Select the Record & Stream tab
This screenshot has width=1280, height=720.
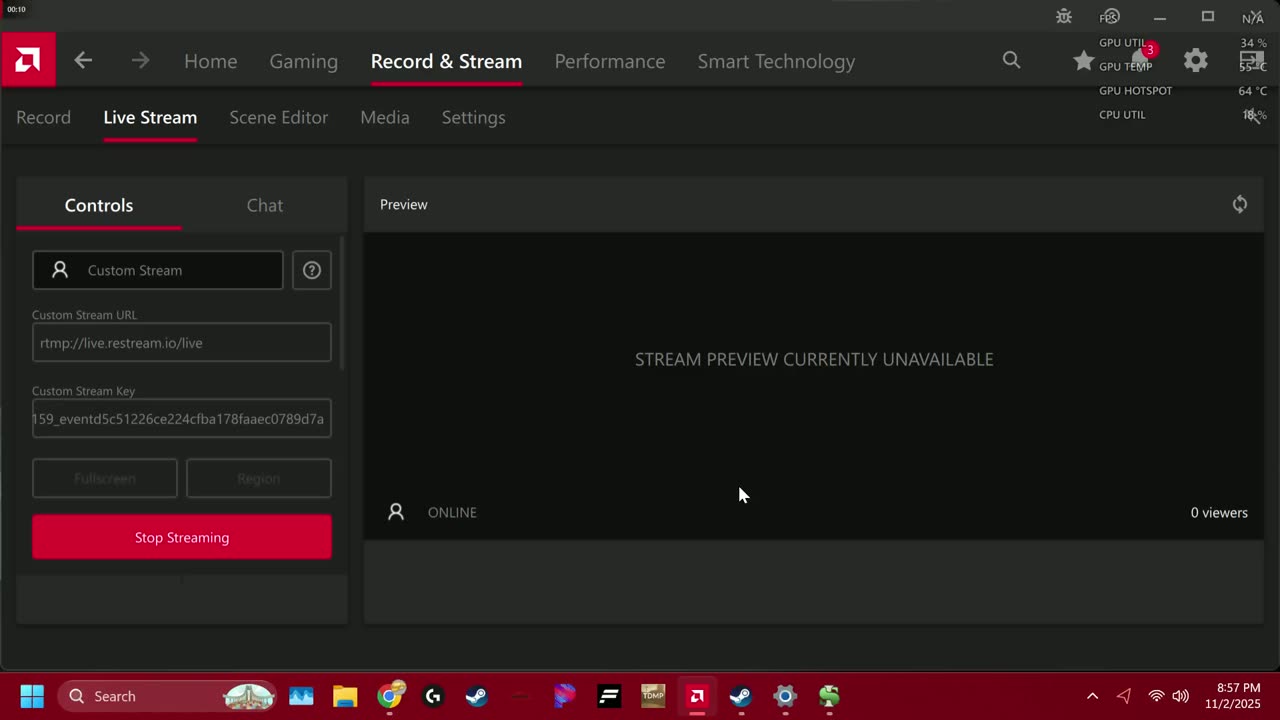(x=446, y=61)
